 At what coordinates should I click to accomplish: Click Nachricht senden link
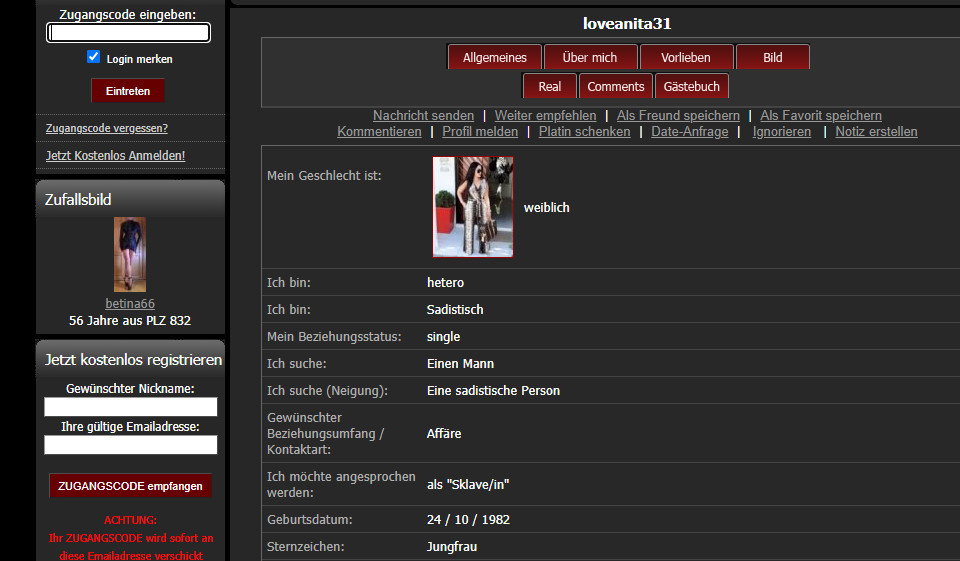[423, 116]
